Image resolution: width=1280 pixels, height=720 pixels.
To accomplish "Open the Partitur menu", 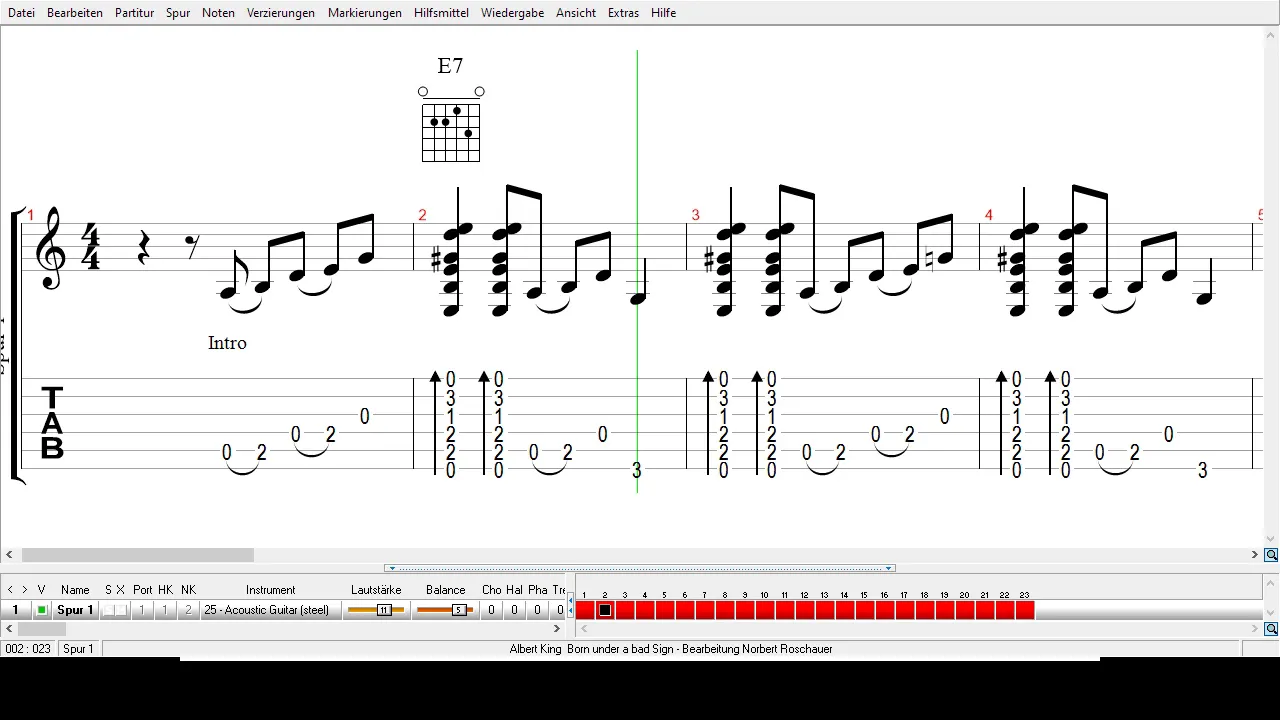I will coord(134,13).
